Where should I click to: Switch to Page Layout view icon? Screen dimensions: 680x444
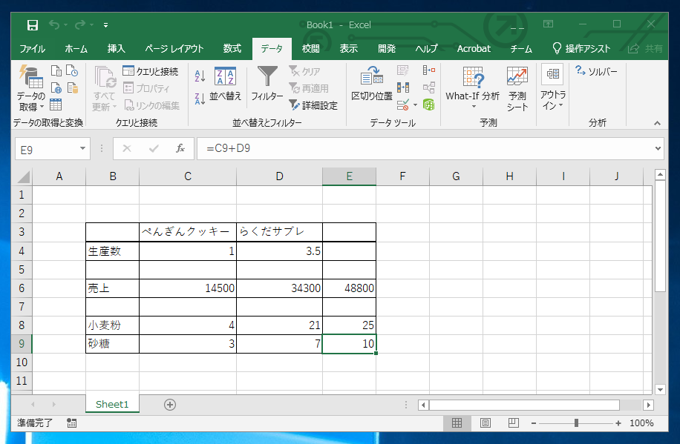click(x=485, y=423)
